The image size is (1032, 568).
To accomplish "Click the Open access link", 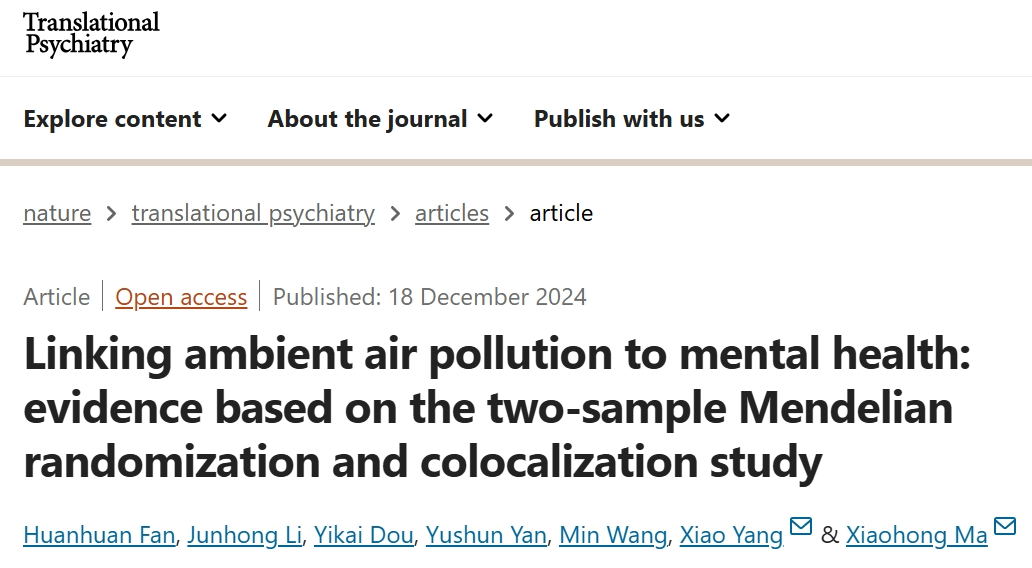I will [x=181, y=297].
